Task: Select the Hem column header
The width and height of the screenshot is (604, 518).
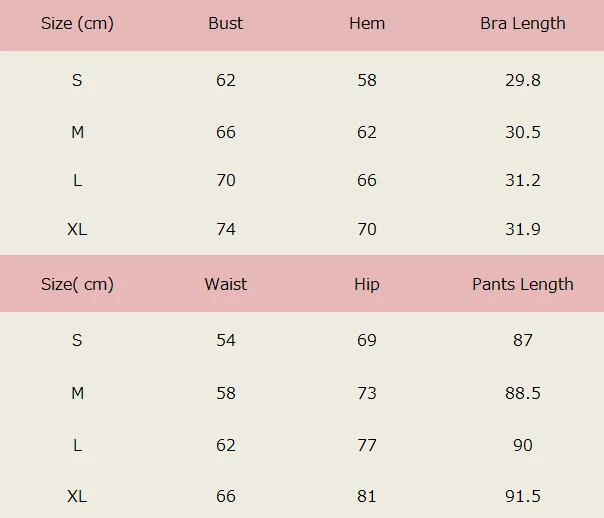Action: (367, 24)
